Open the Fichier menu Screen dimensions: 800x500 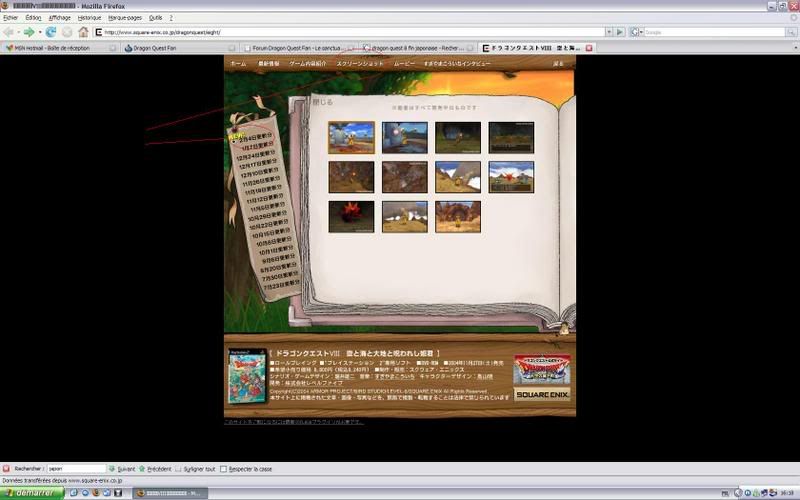click(x=10, y=17)
